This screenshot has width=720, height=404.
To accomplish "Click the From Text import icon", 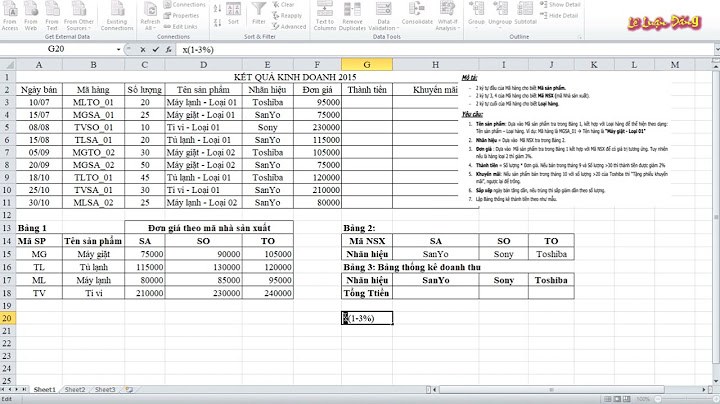I will click(52, 16).
